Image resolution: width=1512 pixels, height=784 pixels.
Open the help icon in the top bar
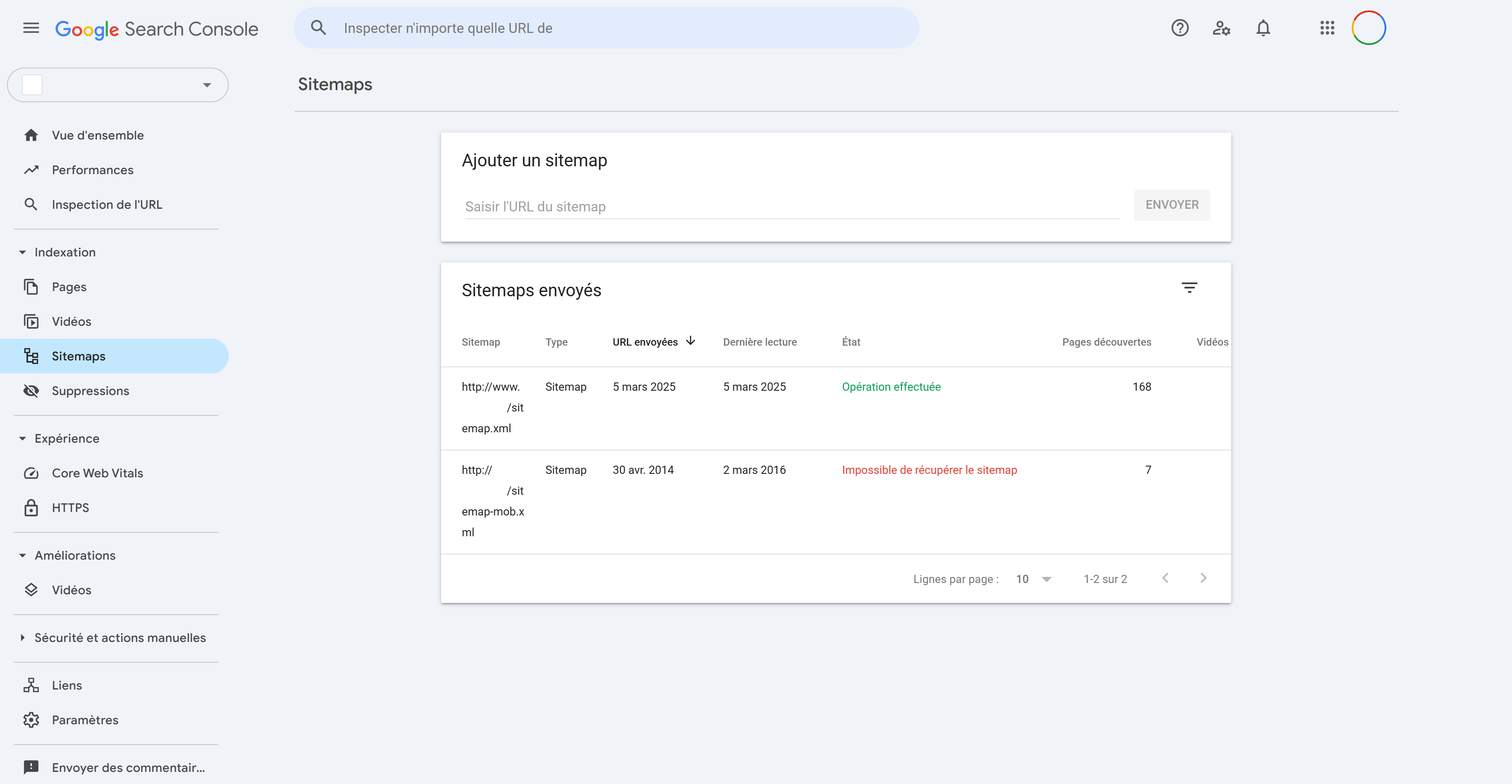click(x=1180, y=28)
